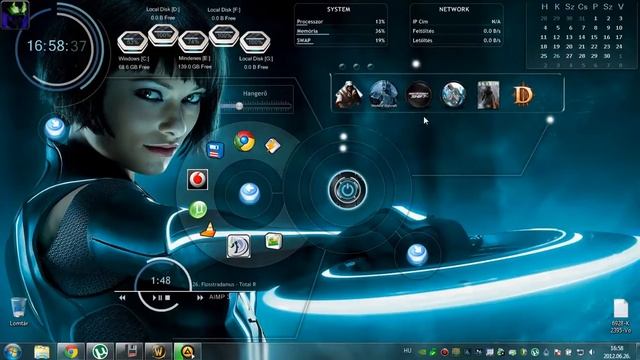Open the blue-white round game icon in dock
Screen dimensions: 640x360
click(453, 95)
